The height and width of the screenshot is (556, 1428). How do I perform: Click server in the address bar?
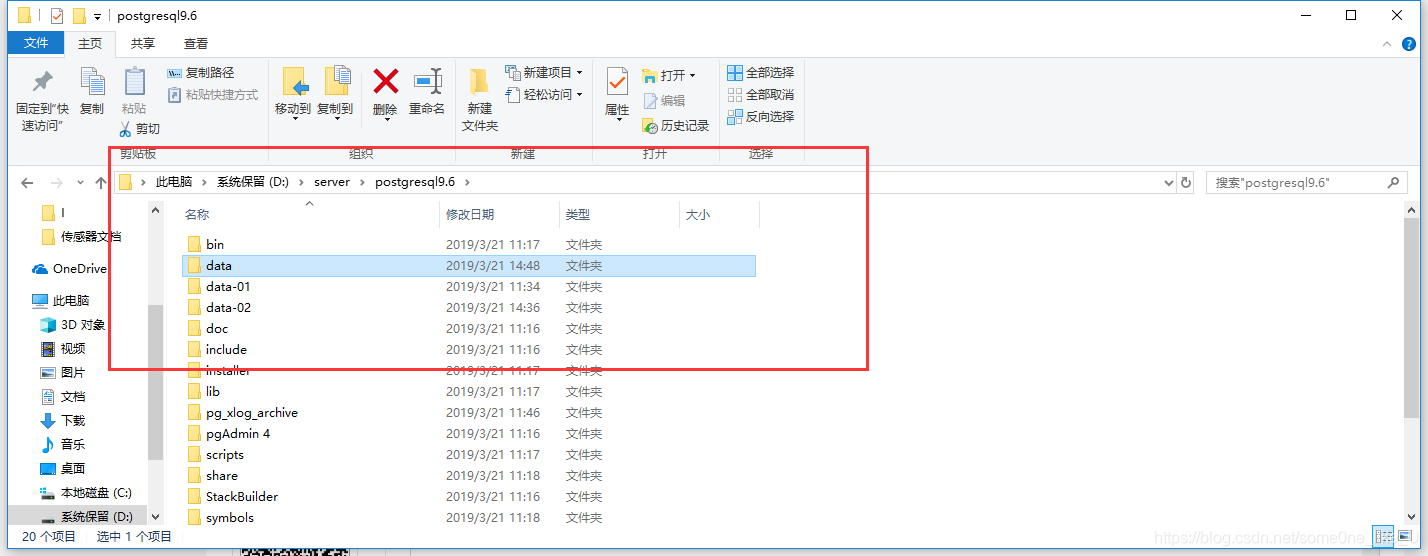(332, 182)
